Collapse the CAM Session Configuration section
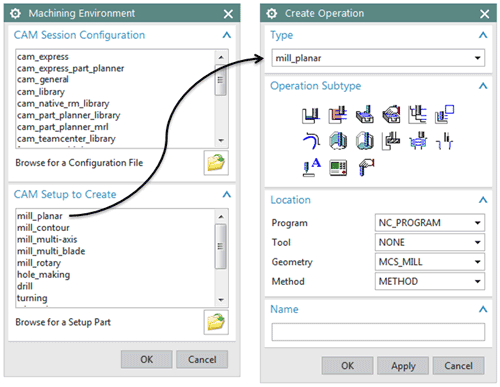 tap(227, 35)
